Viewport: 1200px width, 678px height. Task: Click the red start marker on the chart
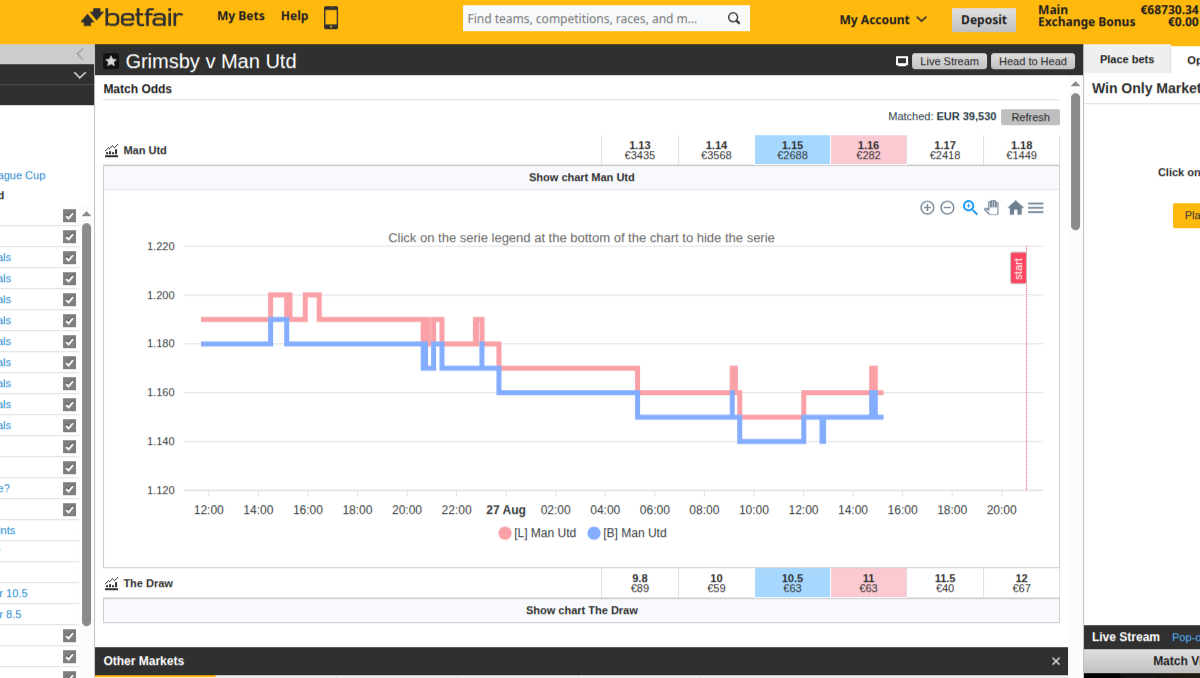[1018, 268]
